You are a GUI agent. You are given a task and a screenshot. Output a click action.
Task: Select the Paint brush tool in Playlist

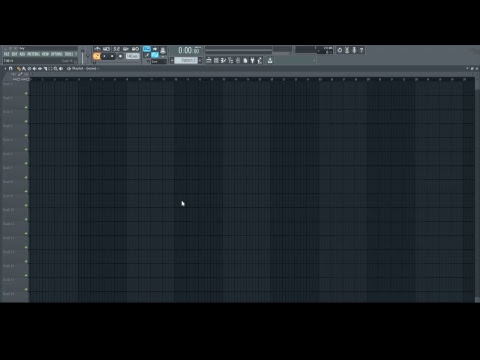pos(24,68)
